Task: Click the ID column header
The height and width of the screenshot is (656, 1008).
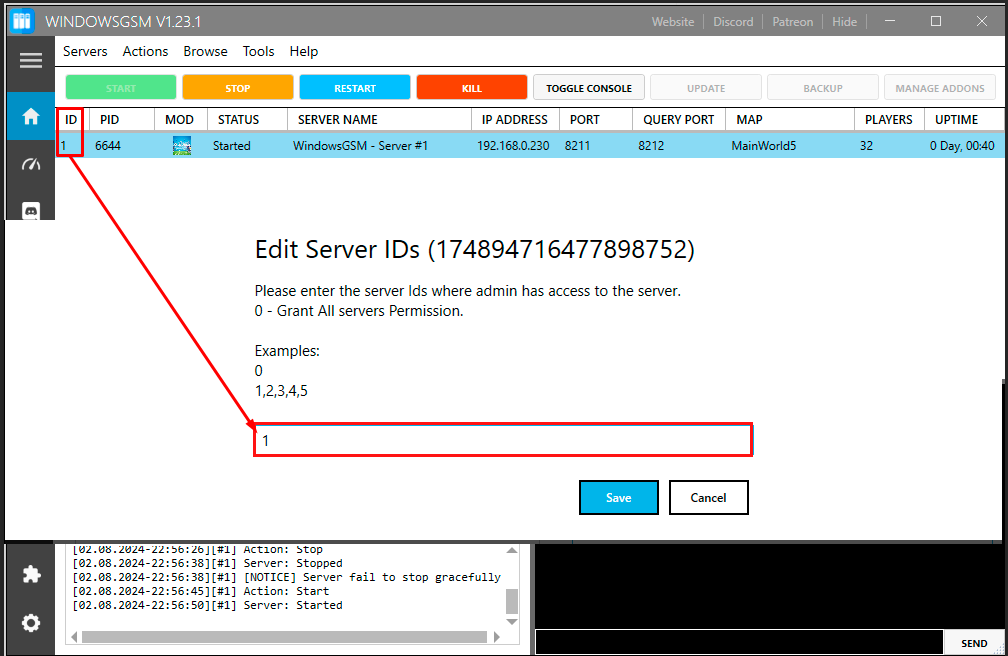Action: tap(71, 120)
